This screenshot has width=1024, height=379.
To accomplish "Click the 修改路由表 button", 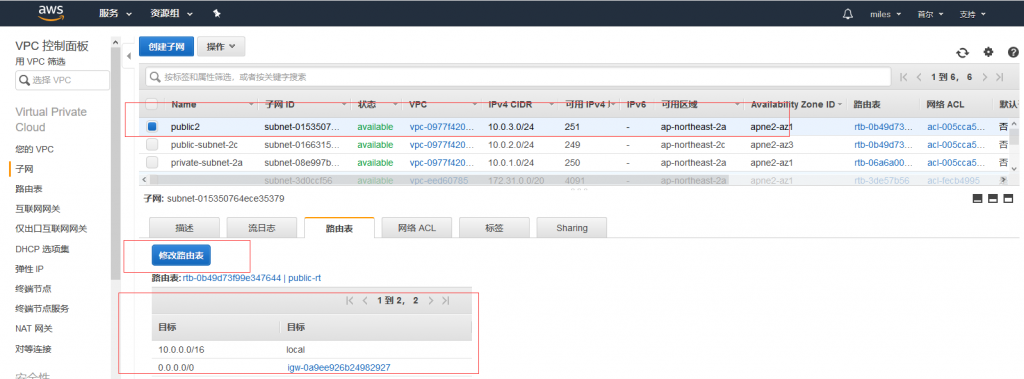I will [x=181, y=255].
